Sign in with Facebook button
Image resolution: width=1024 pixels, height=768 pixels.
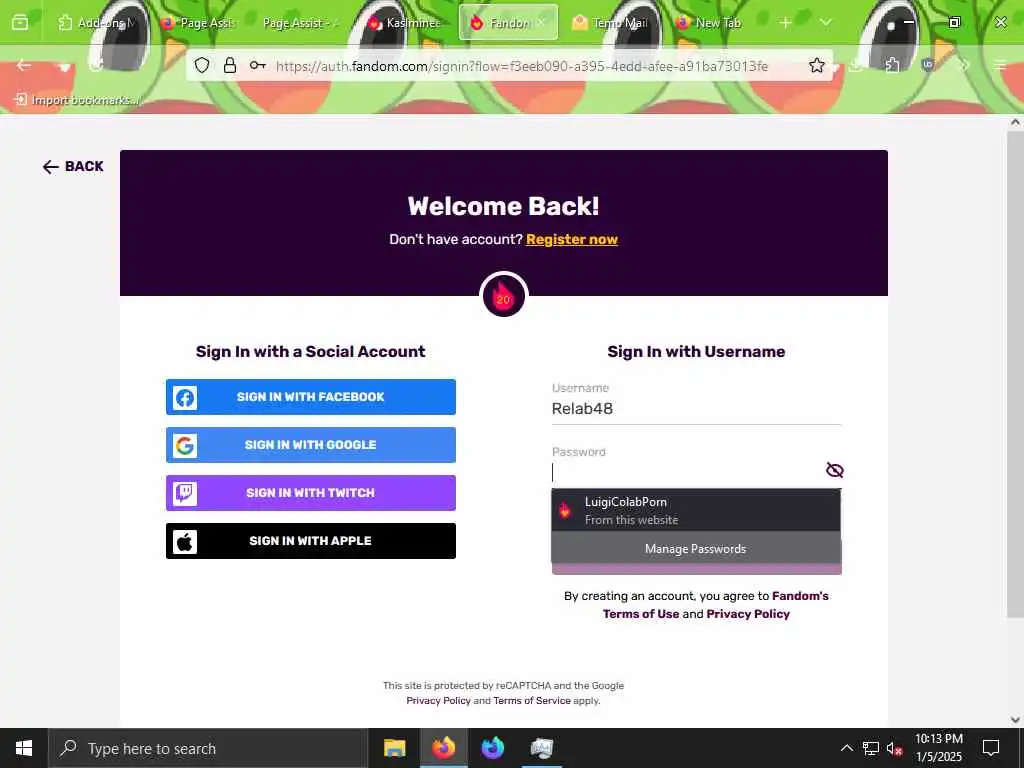[x=311, y=397]
